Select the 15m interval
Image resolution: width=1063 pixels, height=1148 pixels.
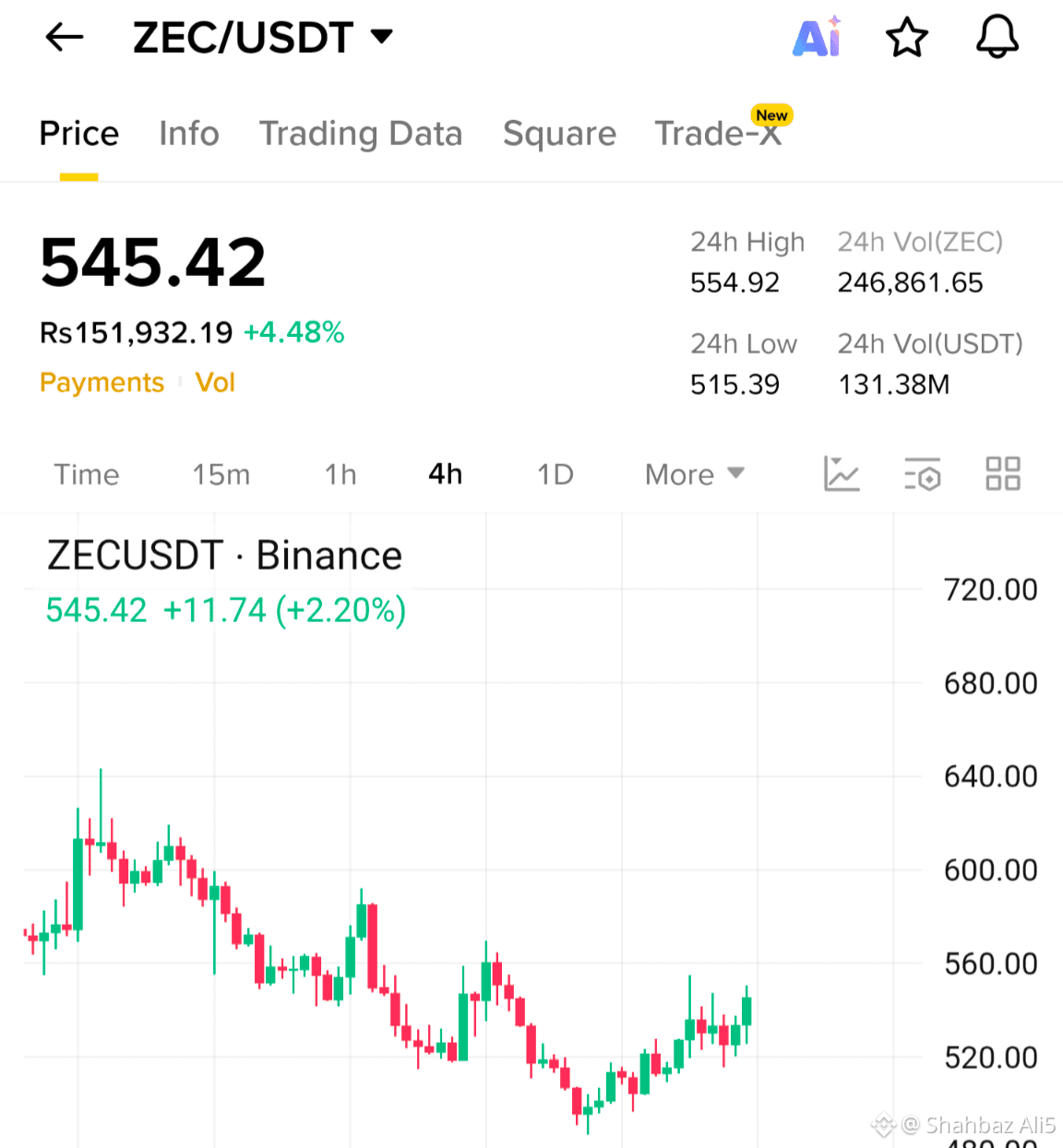[x=221, y=474]
